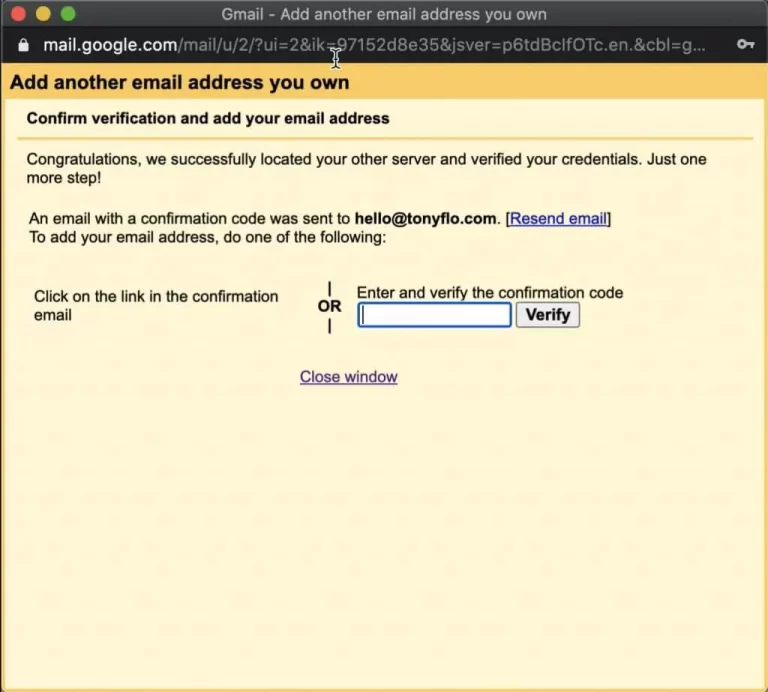Screen dimensions: 768x692
Task: Click the key icon for saved passwords
Action: (x=745, y=45)
